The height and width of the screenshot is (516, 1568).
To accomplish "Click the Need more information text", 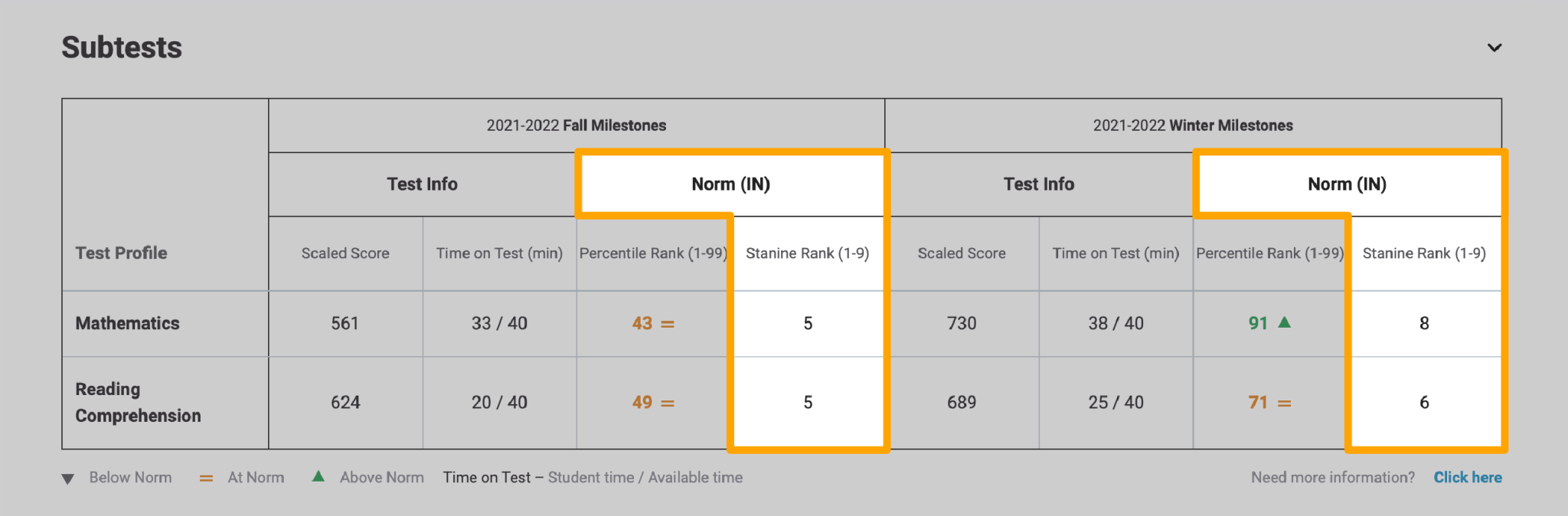I will 1332,477.
